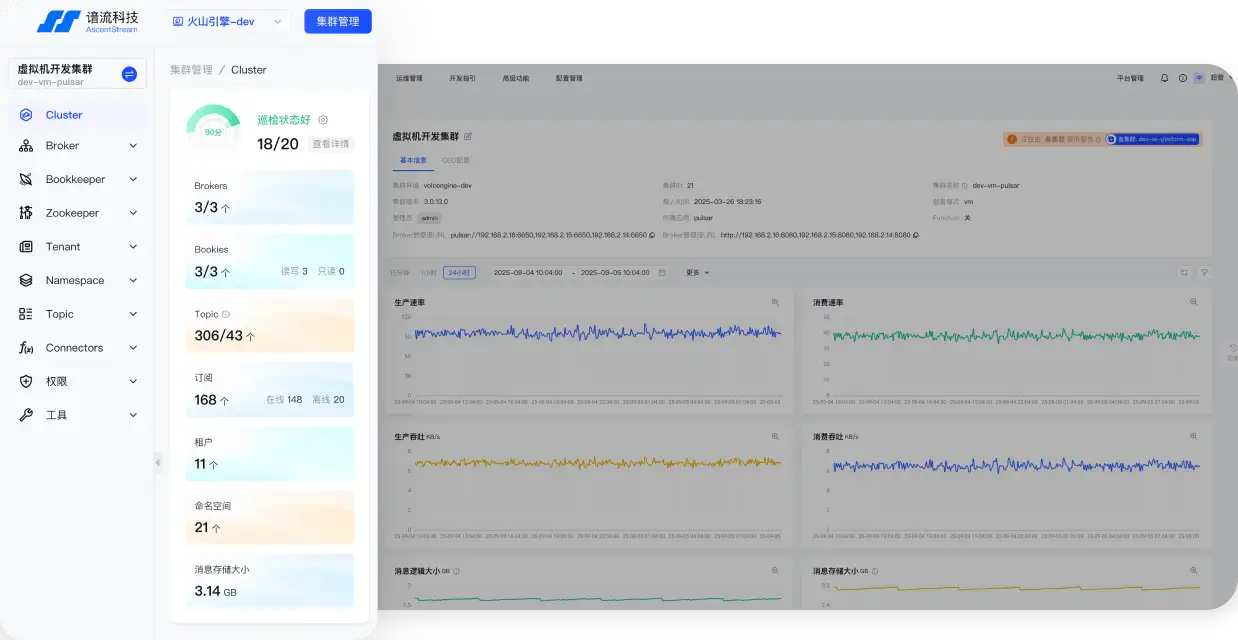Click the notification bell icon
The width and height of the screenshot is (1238, 640).
click(1164, 78)
